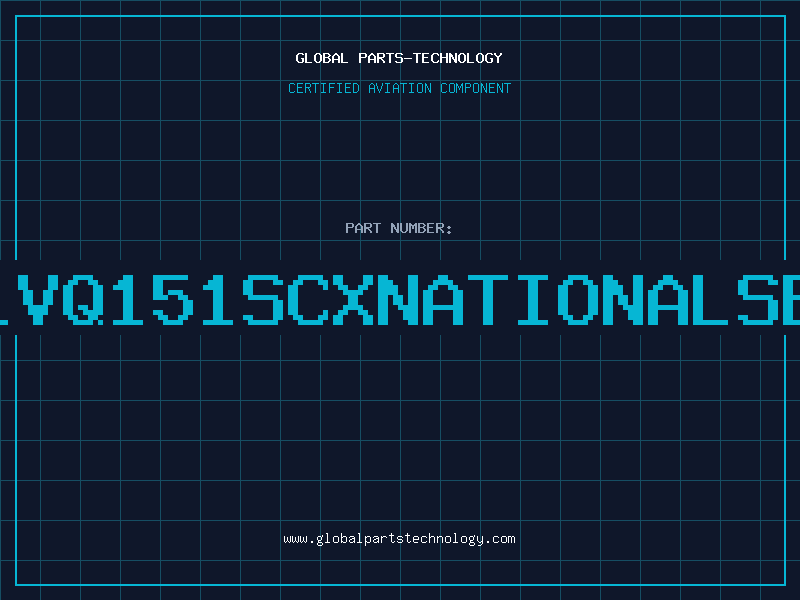
Task: Click the VQ151 portion of part number
Action: 128,300
